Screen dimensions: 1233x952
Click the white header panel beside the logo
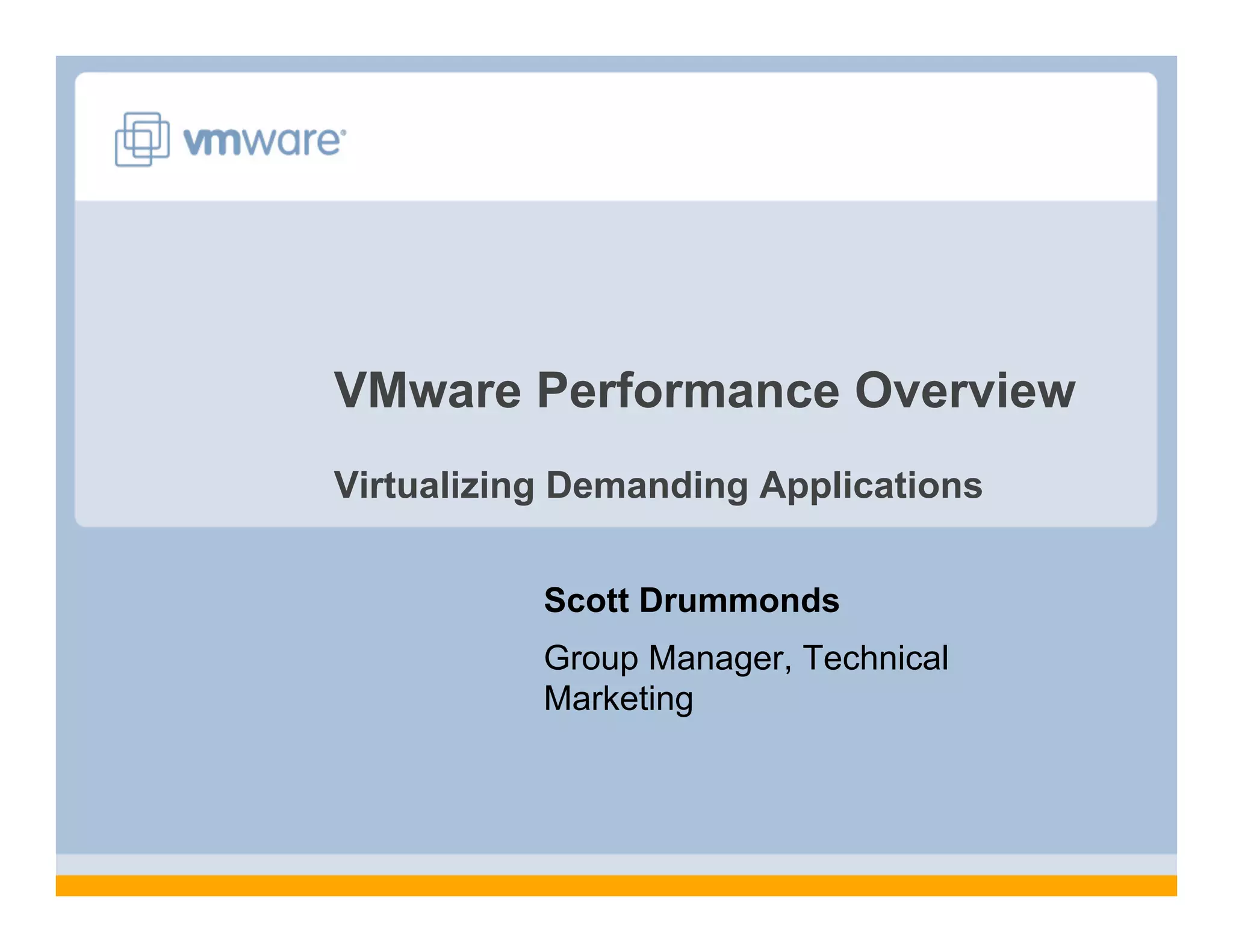722,137
